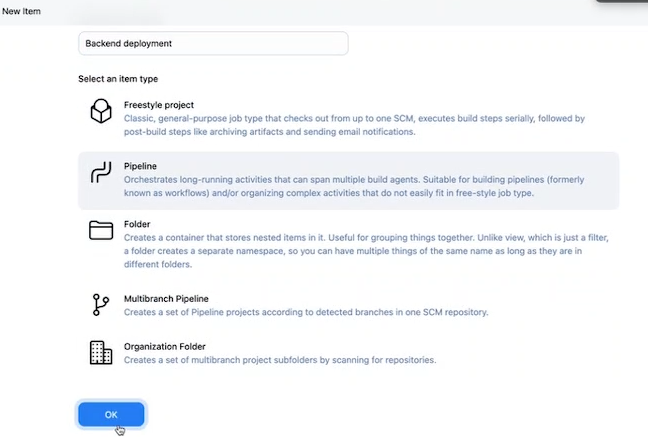The image size is (648, 437).
Task: Click the item name field containing Backend deployment
Action: click(x=213, y=44)
